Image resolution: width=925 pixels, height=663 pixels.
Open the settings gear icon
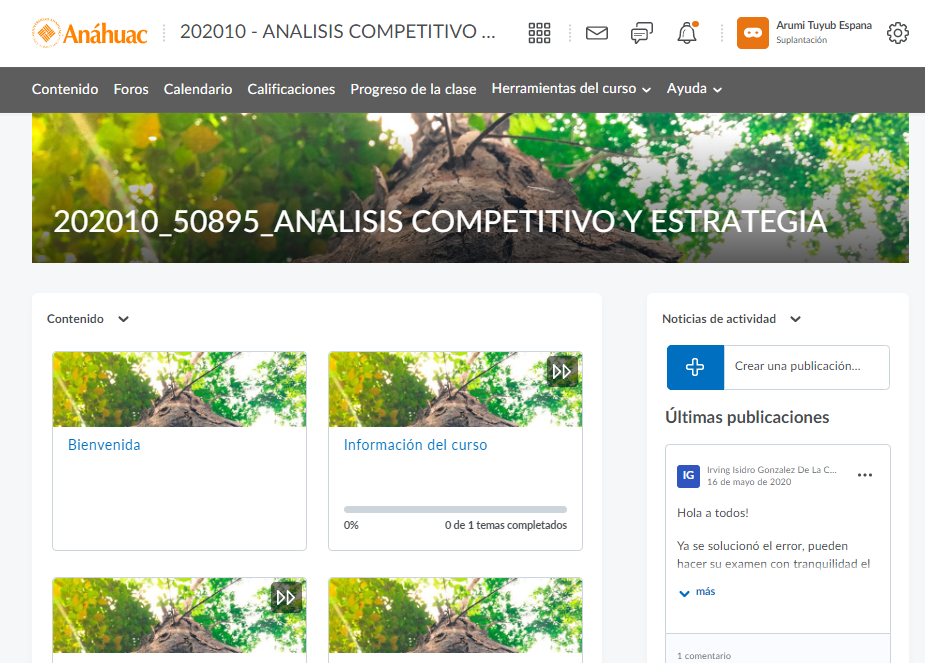coord(897,33)
